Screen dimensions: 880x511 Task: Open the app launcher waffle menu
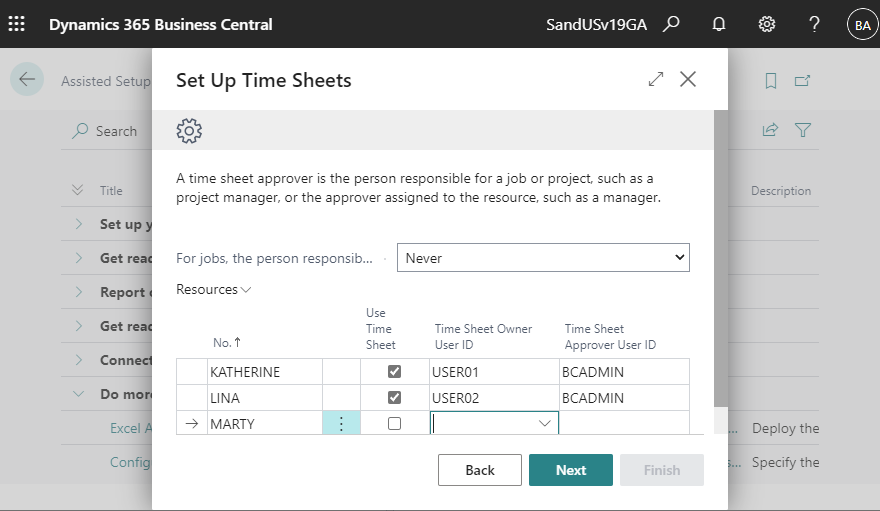coord(16,24)
